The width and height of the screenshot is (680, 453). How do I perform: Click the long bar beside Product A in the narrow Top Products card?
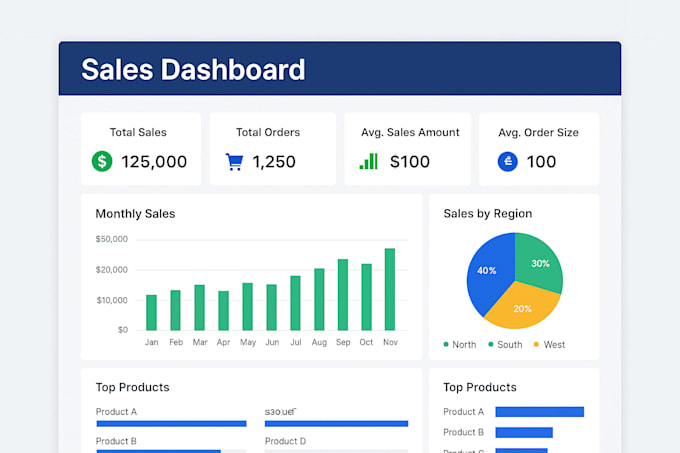pyautogui.click(x=539, y=412)
